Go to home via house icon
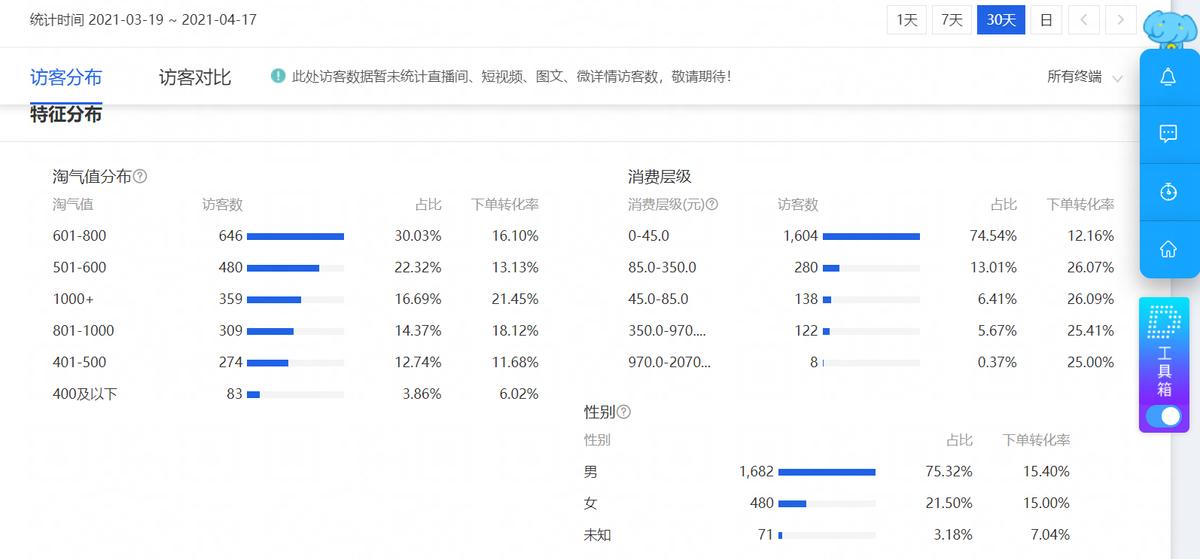The image size is (1200, 559). pyautogui.click(x=1167, y=249)
